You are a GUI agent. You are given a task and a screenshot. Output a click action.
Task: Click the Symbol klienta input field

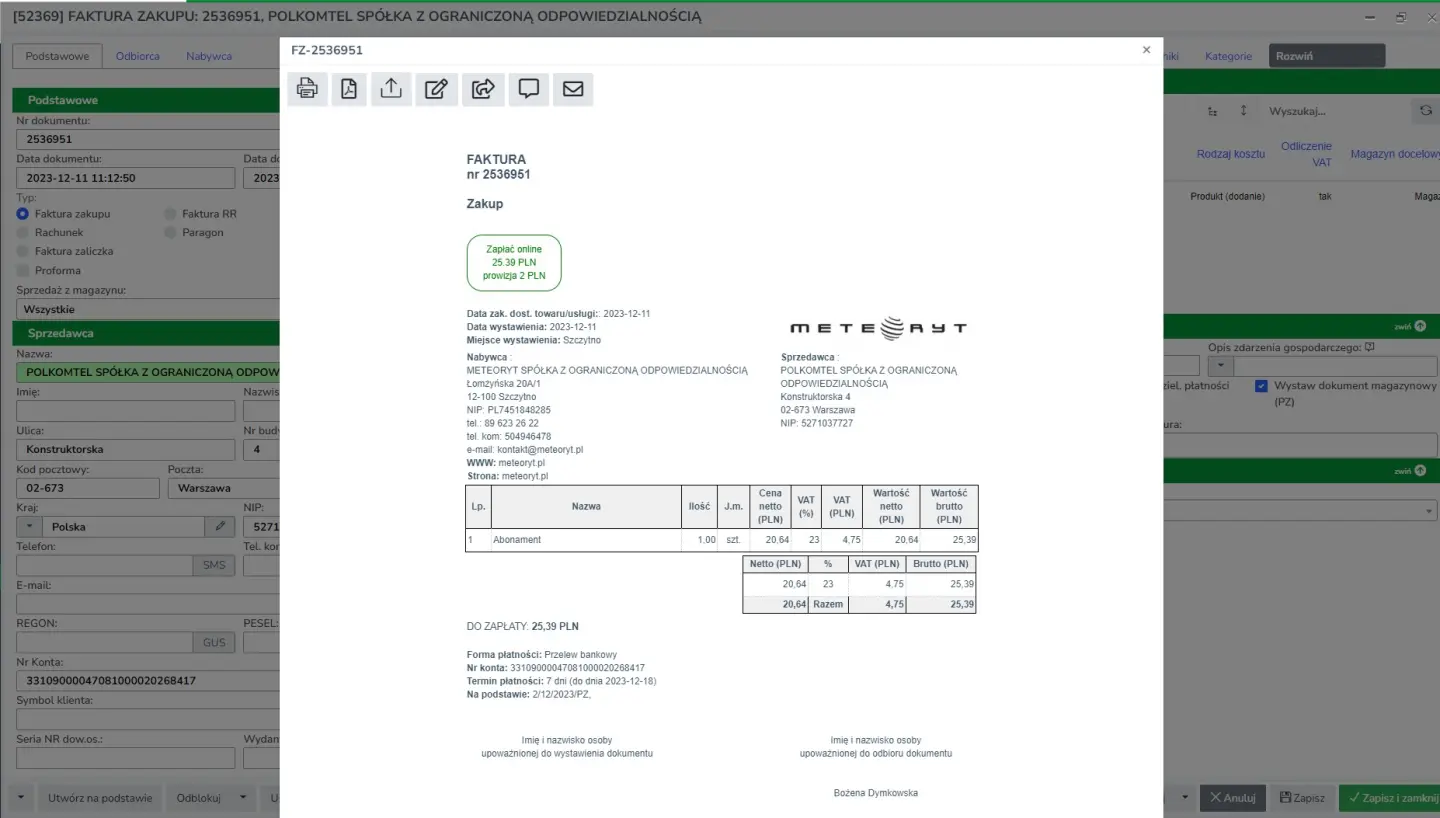148,720
